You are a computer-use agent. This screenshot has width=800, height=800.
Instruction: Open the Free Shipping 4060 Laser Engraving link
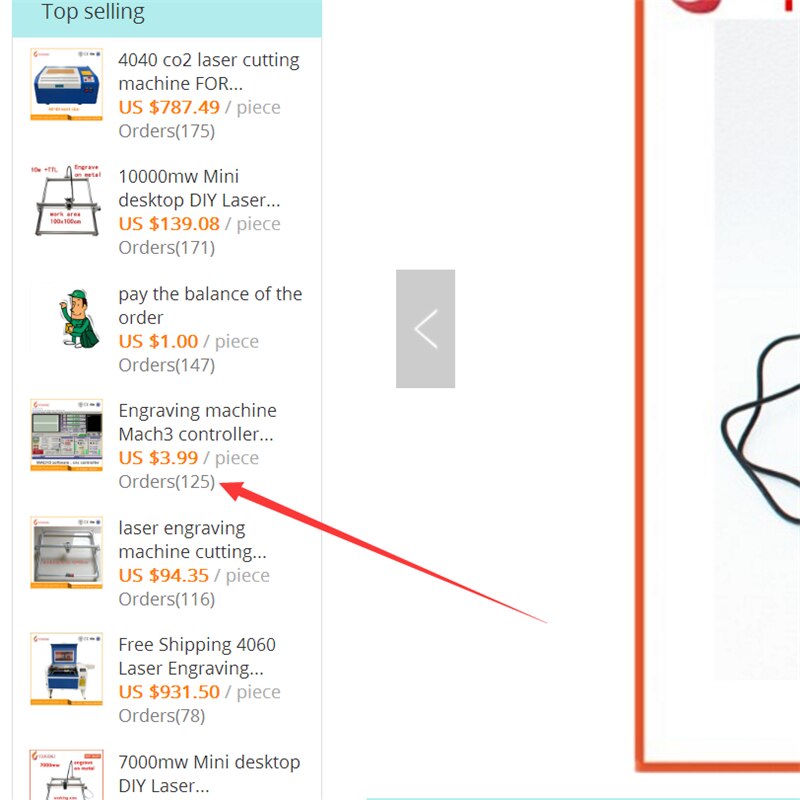(197, 657)
